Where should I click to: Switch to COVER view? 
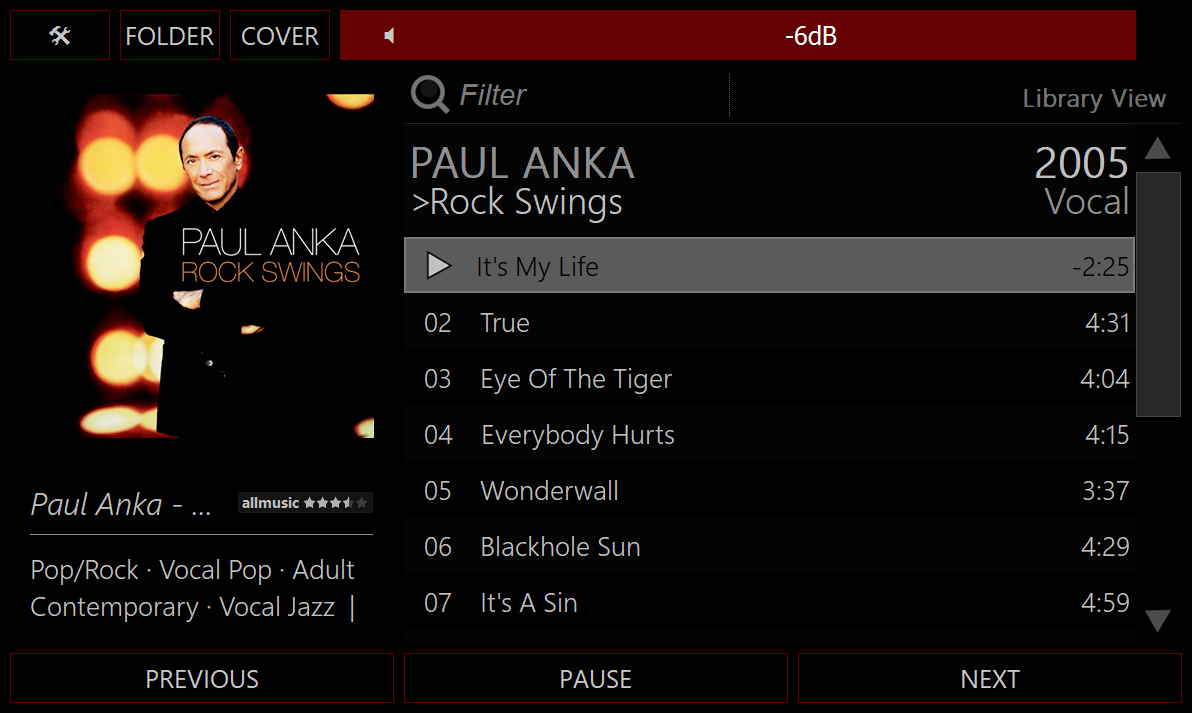point(280,36)
